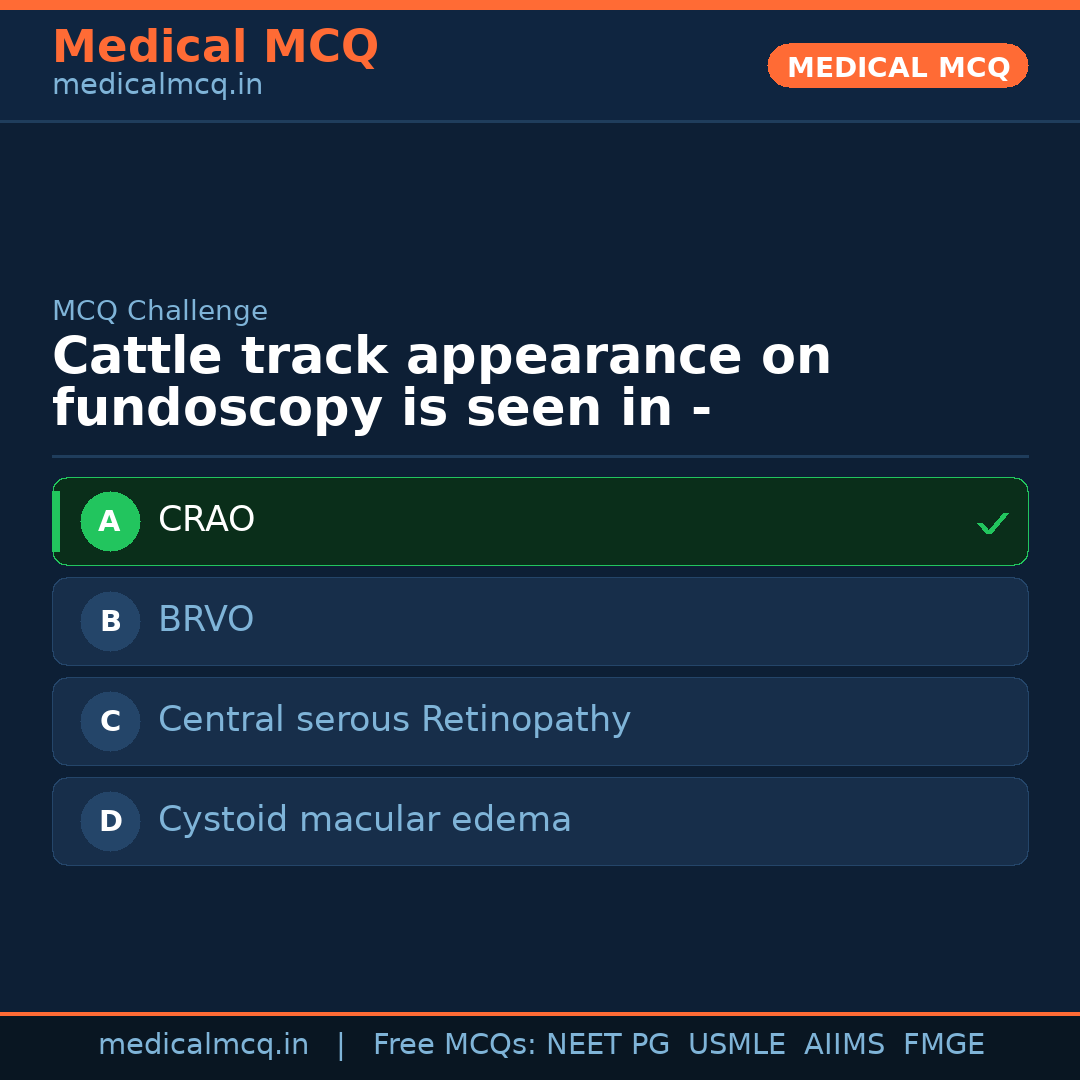Click the circular D badge icon
Image resolution: width=1080 pixels, height=1080 pixels.
[110, 821]
